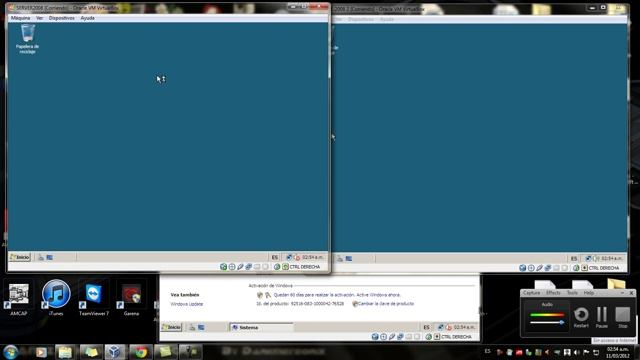Select Garena desktop shortcut
640x360 pixels.
(131, 299)
